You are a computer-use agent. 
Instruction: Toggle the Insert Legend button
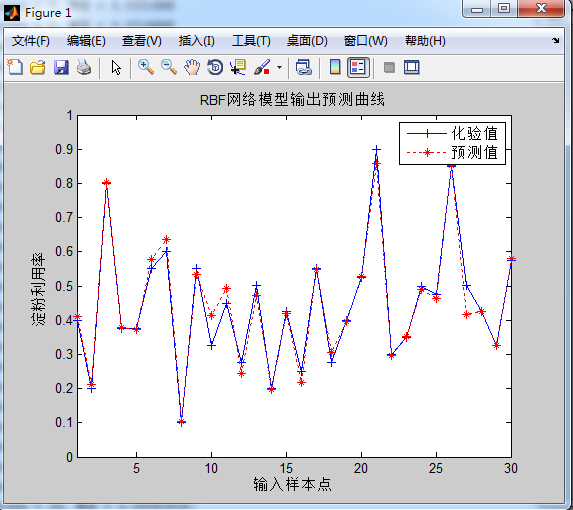[357, 67]
